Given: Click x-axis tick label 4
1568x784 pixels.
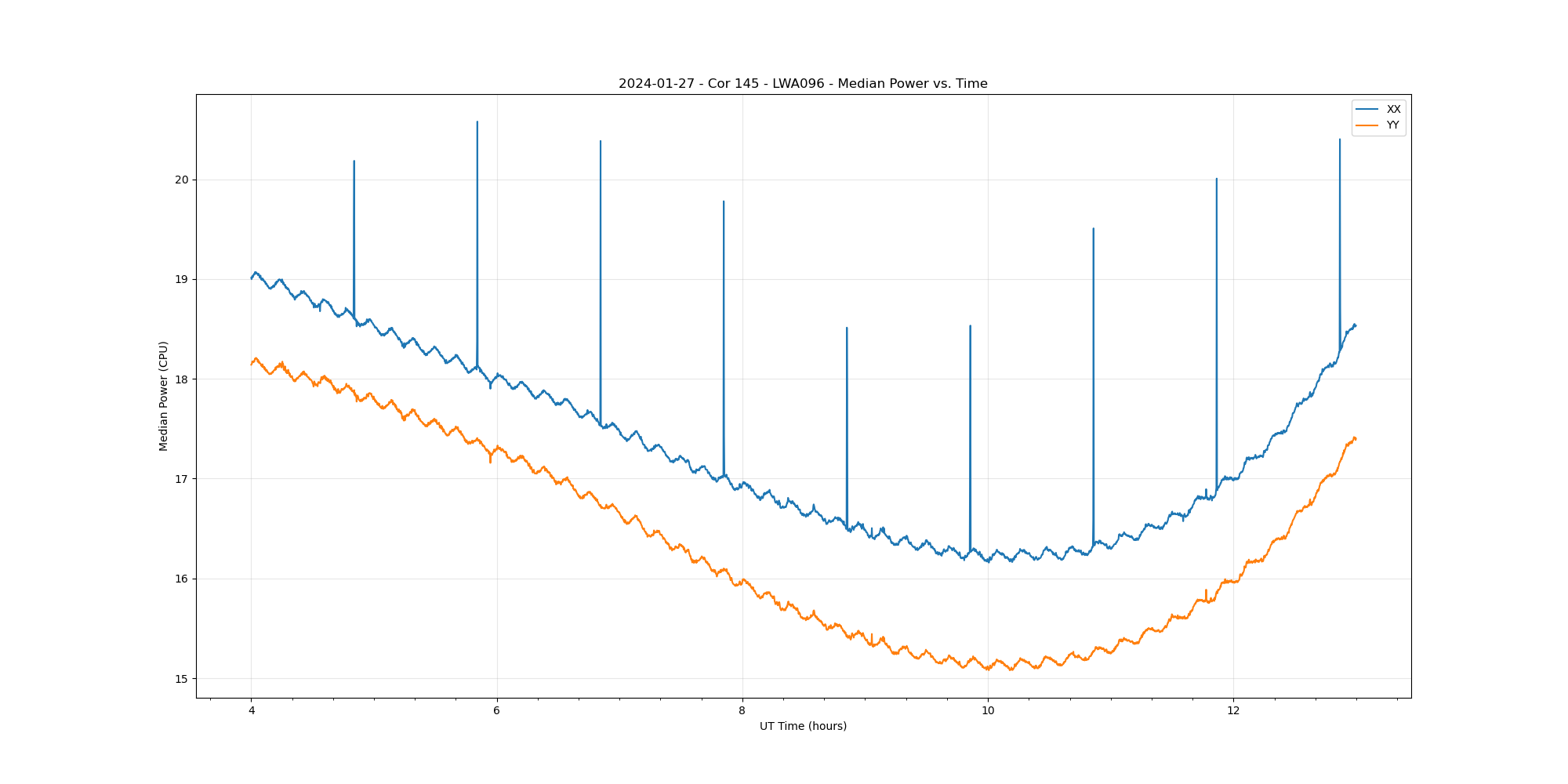Looking at the screenshot, I should pos(252,711).
